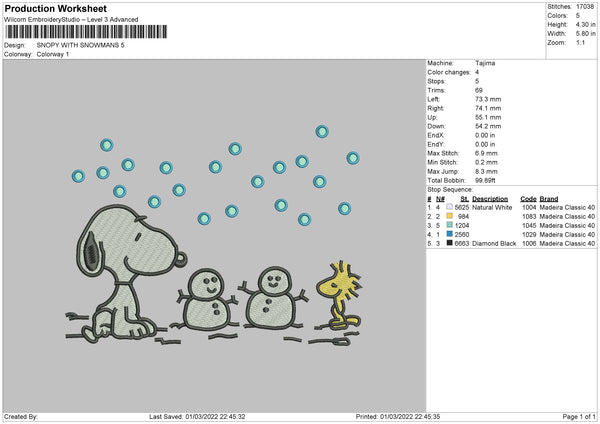Select the "Diamond Black" description text
Screen dimensions: 600x424
[x=494, y=243]
